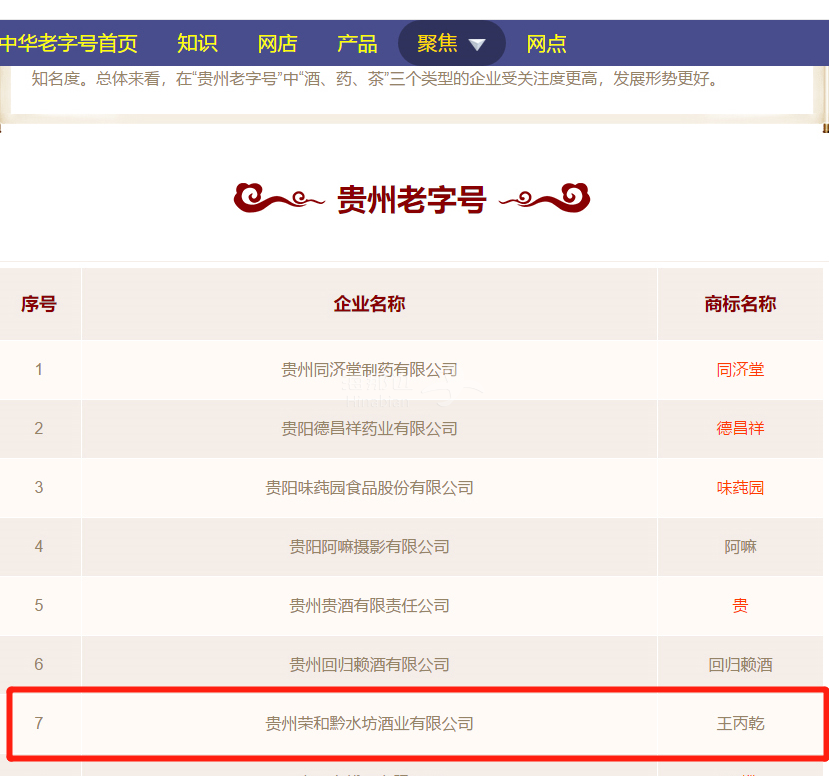Click the 商标名称 column header
Viewport: 829px width, 776px height.
(x=740, y=304)
